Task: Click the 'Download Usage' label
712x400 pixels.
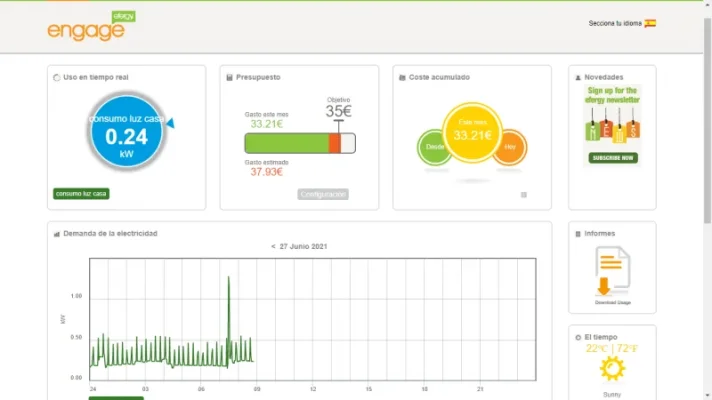Action: click(x=613, y=302)
